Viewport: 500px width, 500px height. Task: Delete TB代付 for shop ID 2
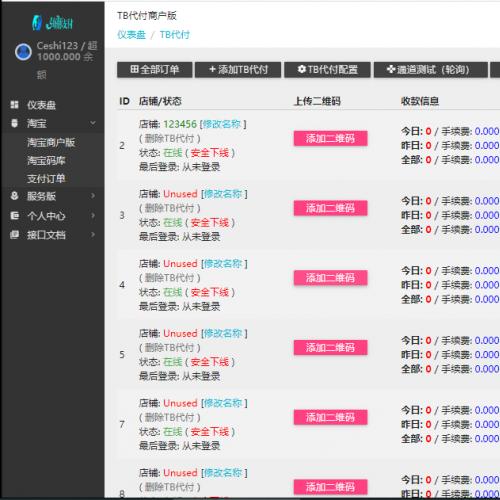[170, 138]
